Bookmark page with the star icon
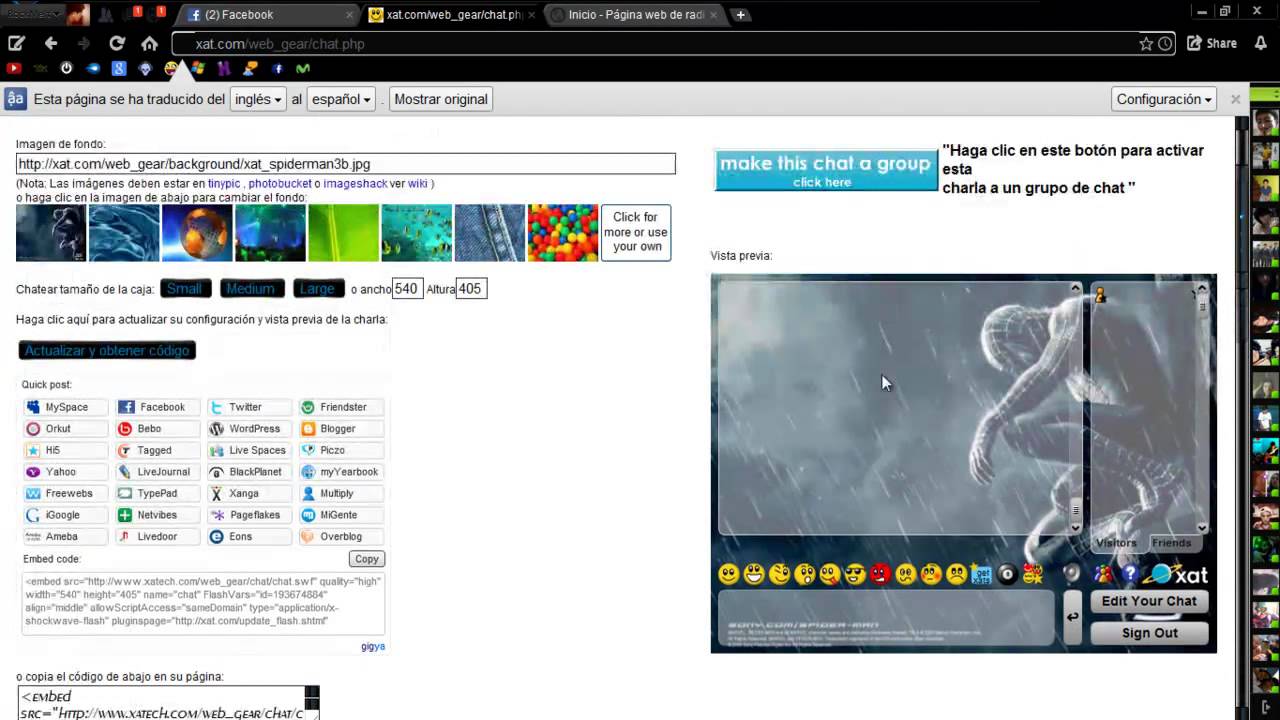 point(1146,43)
